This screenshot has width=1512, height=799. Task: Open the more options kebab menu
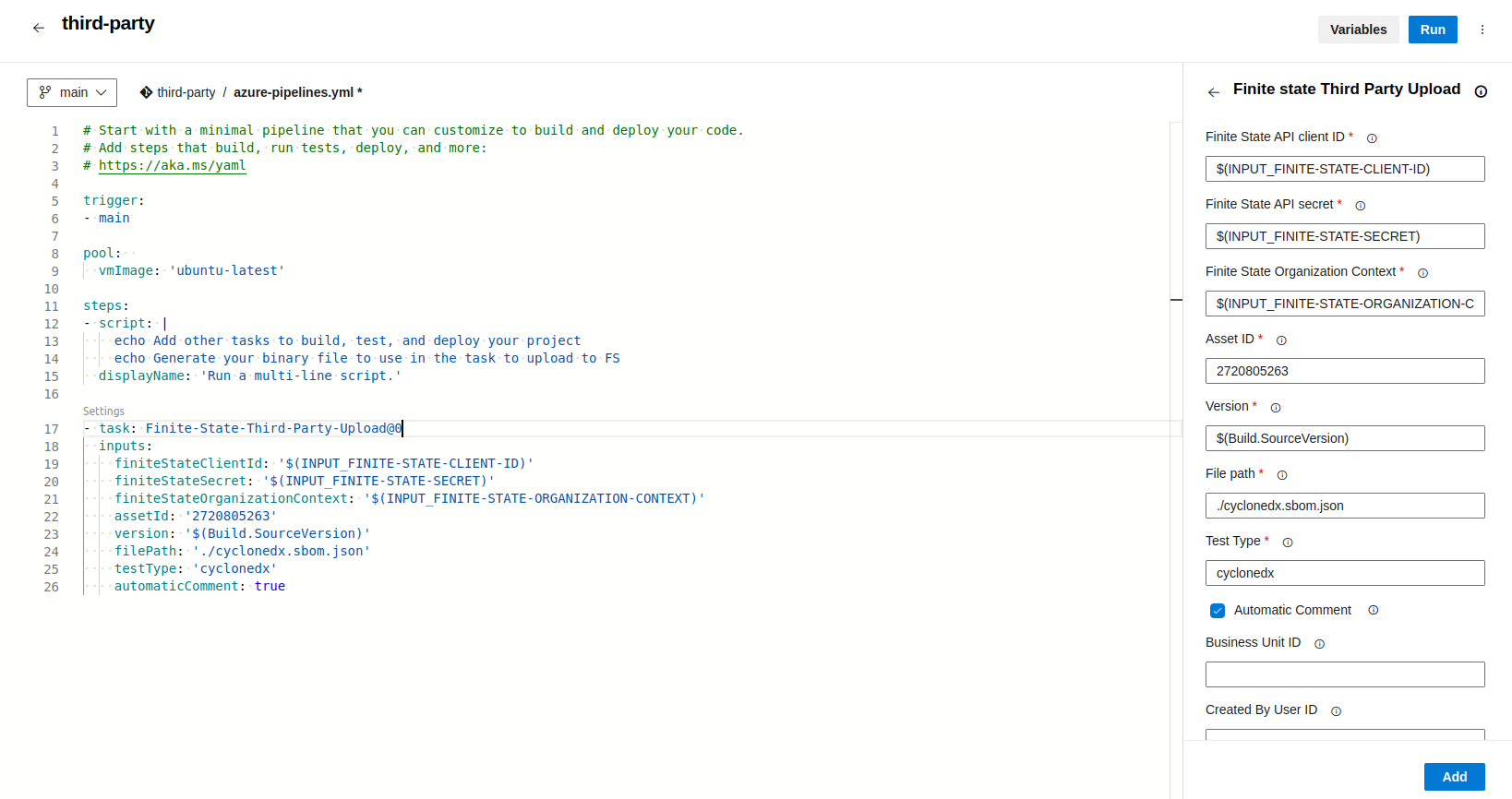click(1482, 30)
